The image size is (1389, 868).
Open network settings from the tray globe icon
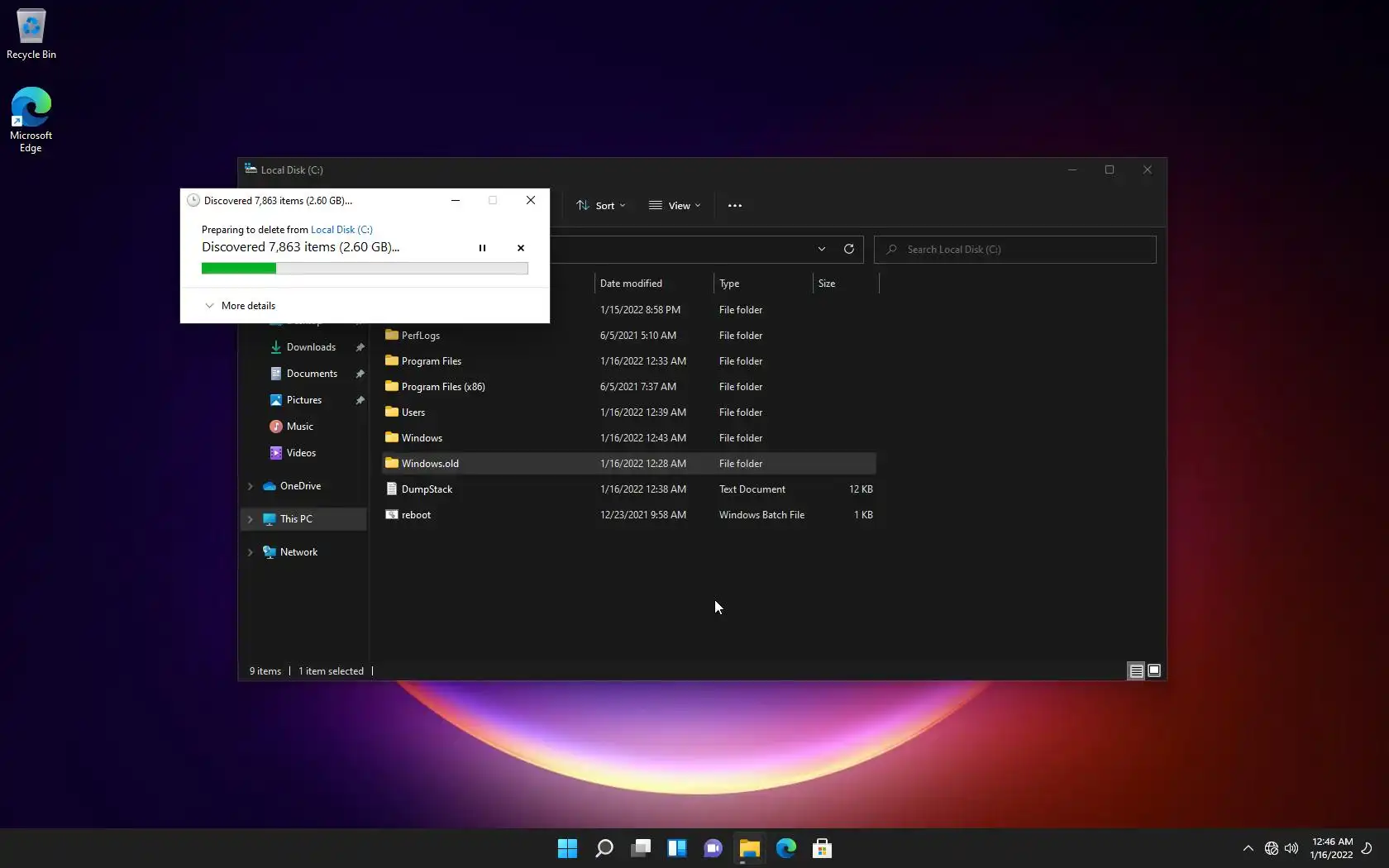1272,848
